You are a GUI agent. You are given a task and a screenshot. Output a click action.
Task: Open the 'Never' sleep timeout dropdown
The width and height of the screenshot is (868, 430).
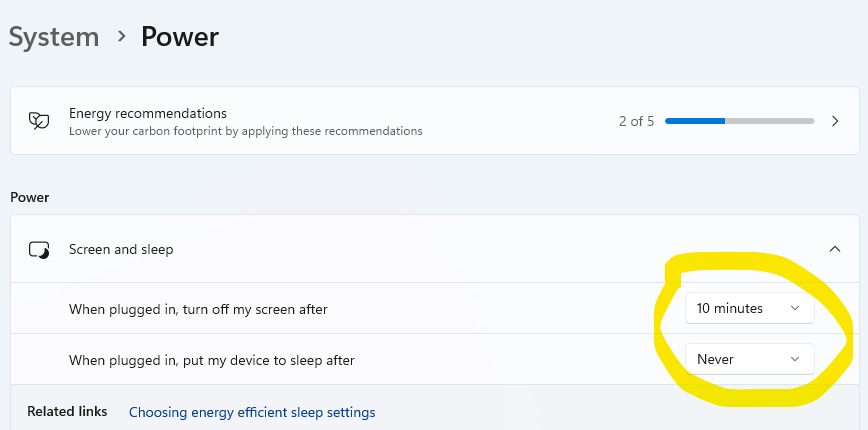point(750,359)
